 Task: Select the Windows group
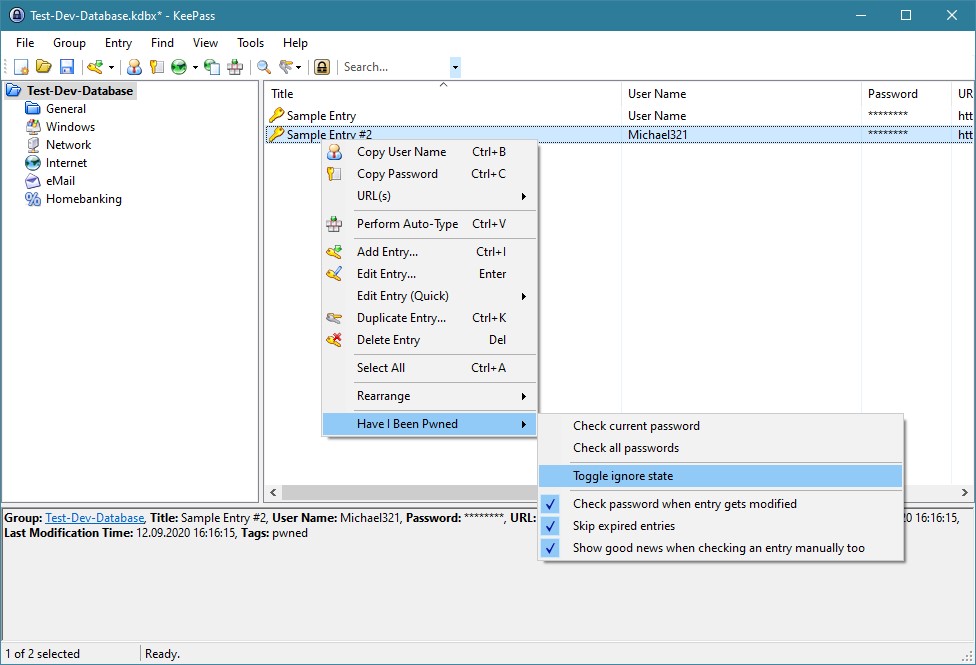pyautogui.click(x=70, y=127)
